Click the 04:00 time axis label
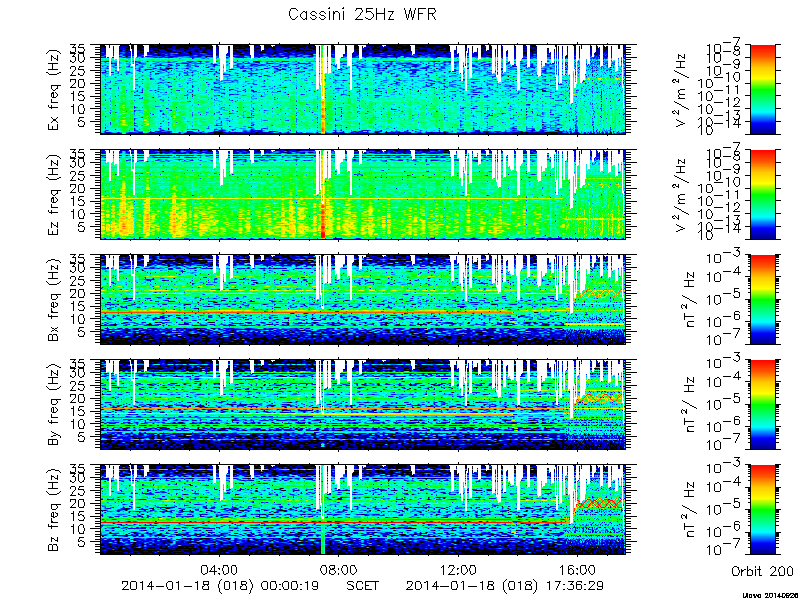This screenshot has width=800, height=600. tap(220, 569)
